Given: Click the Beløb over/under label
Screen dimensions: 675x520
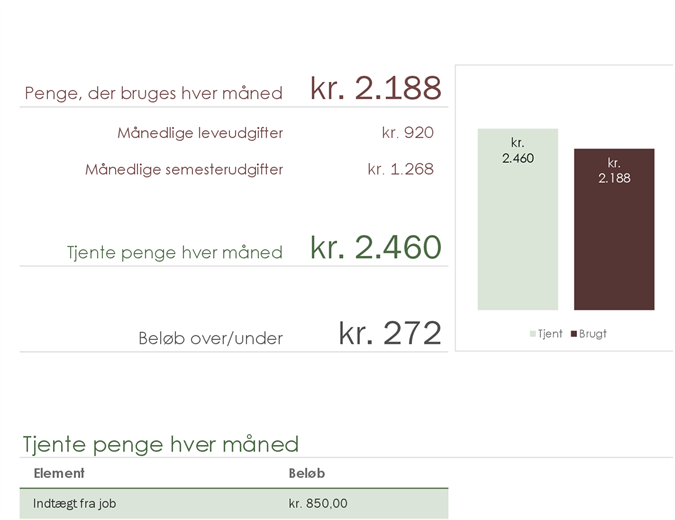Looking at the screenshot, I should click(x=211, y=338).
